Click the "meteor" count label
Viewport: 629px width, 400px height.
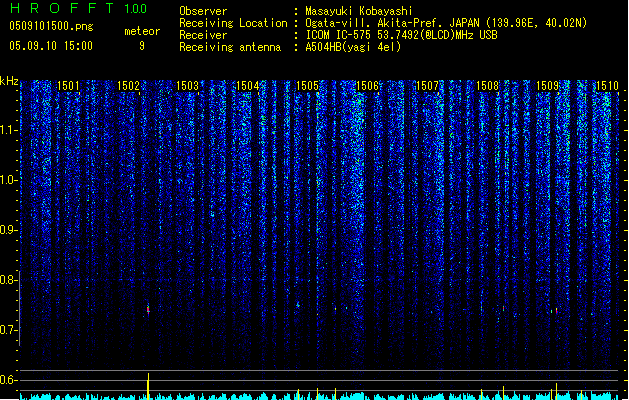coord(142,31)
